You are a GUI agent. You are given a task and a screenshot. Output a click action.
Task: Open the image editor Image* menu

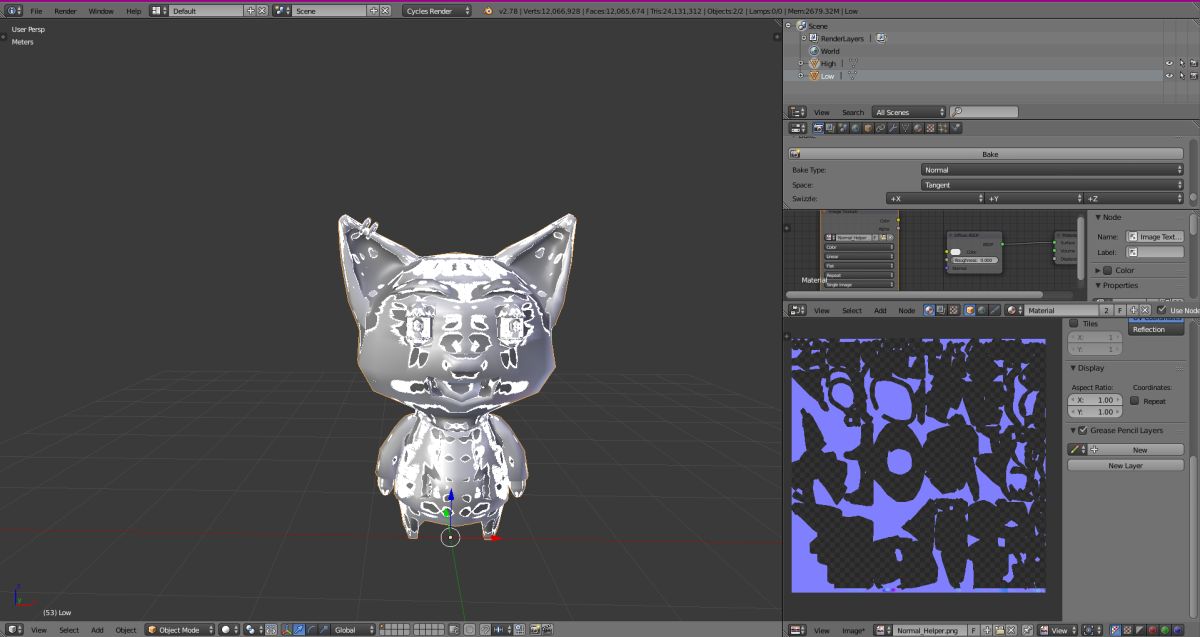tap(854, 630)
